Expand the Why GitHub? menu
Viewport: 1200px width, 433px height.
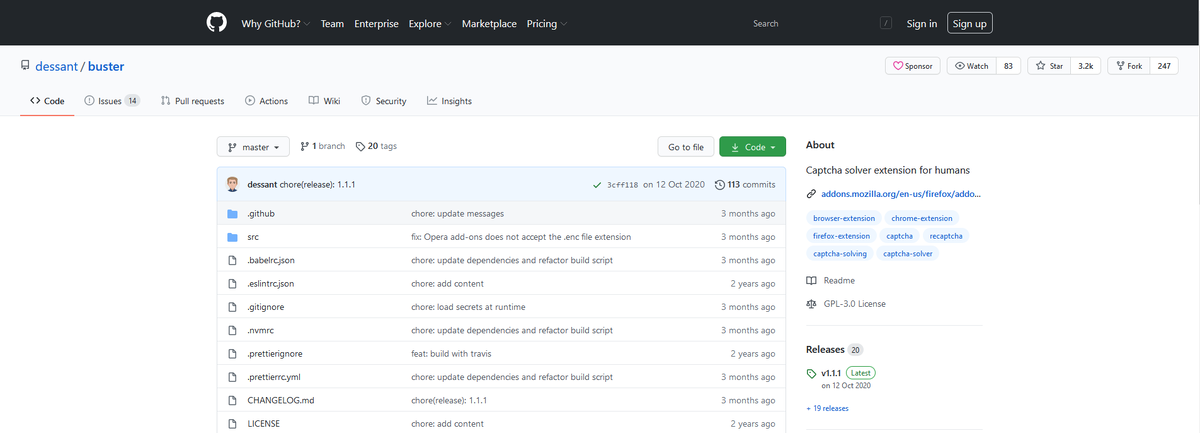[276, 24]
